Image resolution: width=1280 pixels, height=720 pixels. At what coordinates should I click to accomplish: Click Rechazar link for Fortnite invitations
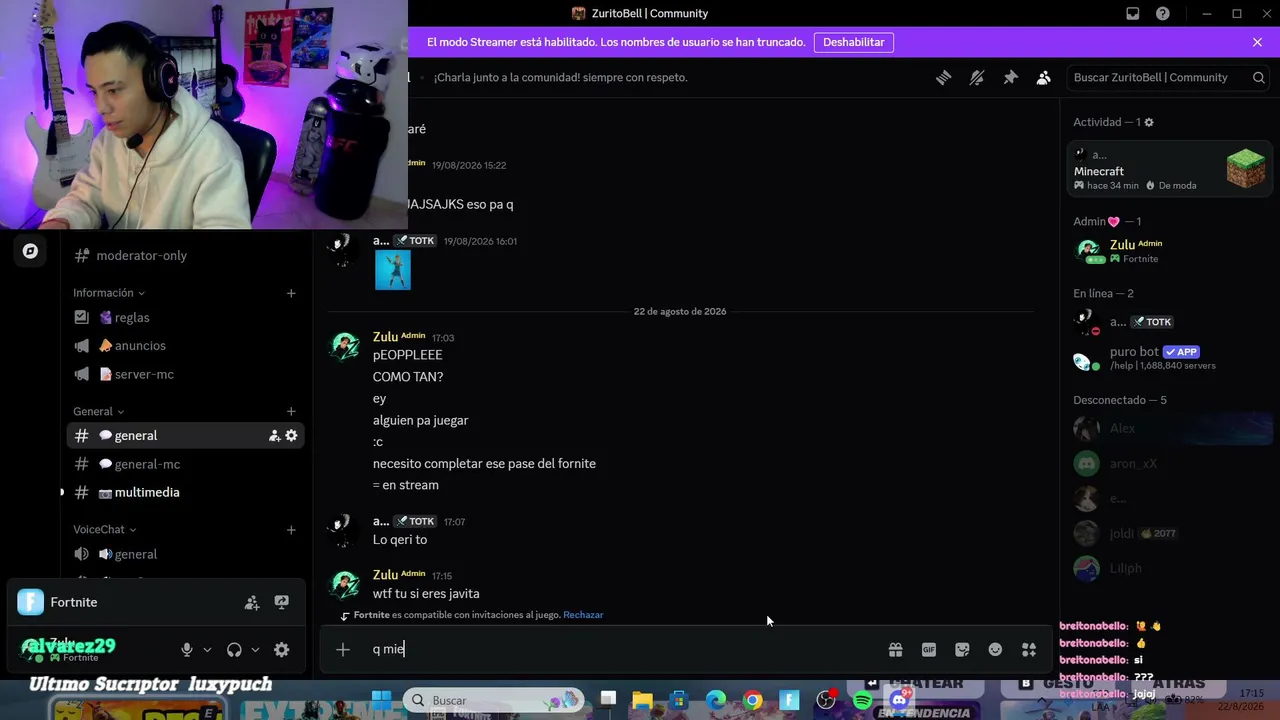pos(583,615)
